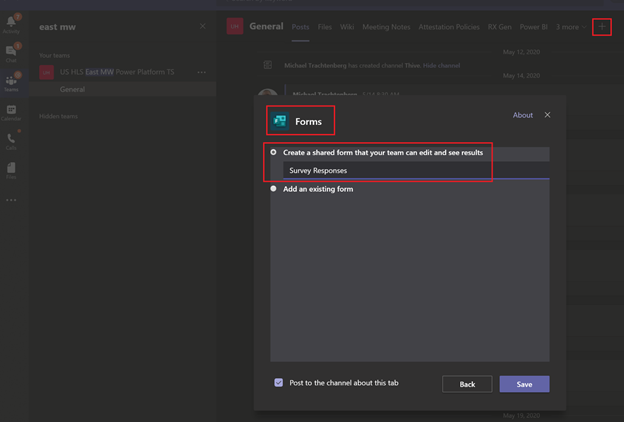Click the US HLS team avatar
The image size is (624, 422).
pyautogui.click(x=47, y=72)
